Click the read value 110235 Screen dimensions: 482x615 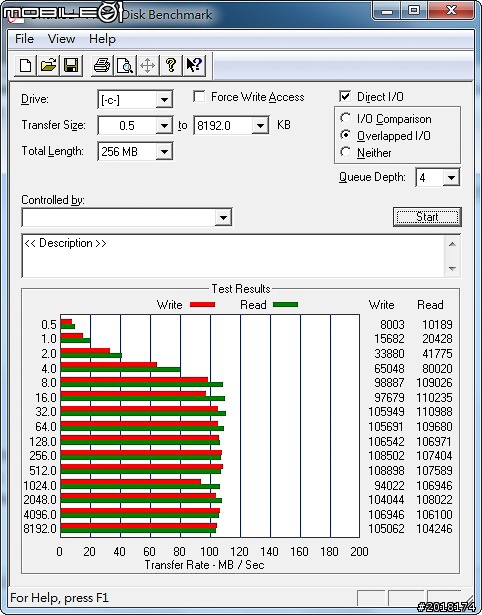pyautogui.click(x=435, y=398)
